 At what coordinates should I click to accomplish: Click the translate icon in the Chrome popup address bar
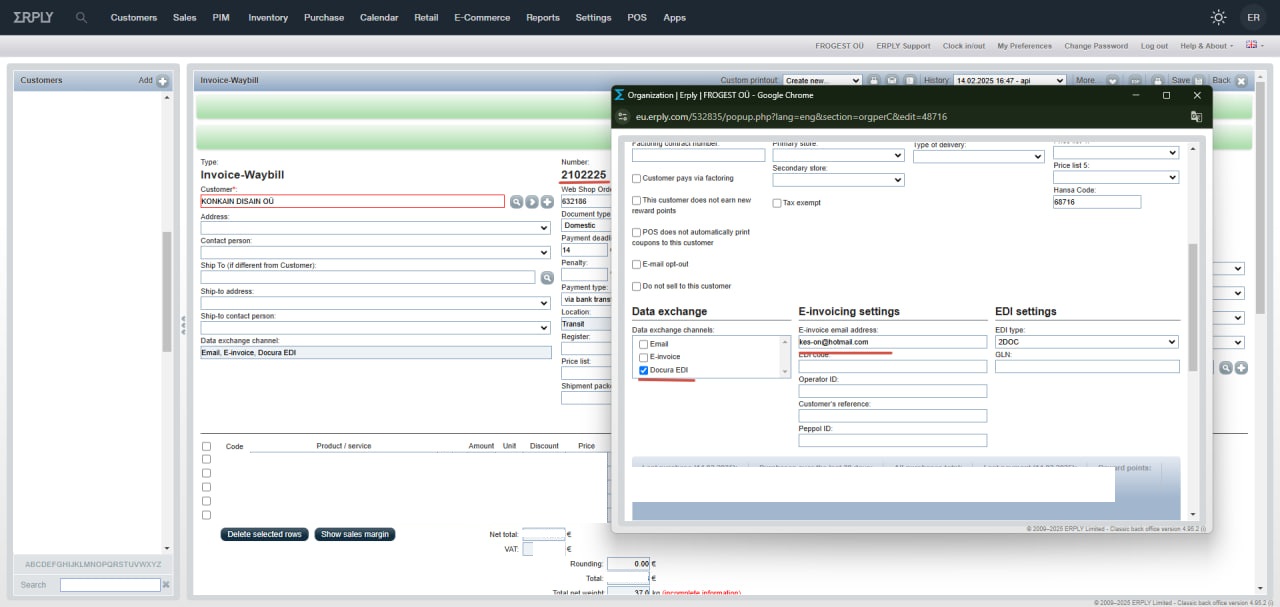[1196, 116]
